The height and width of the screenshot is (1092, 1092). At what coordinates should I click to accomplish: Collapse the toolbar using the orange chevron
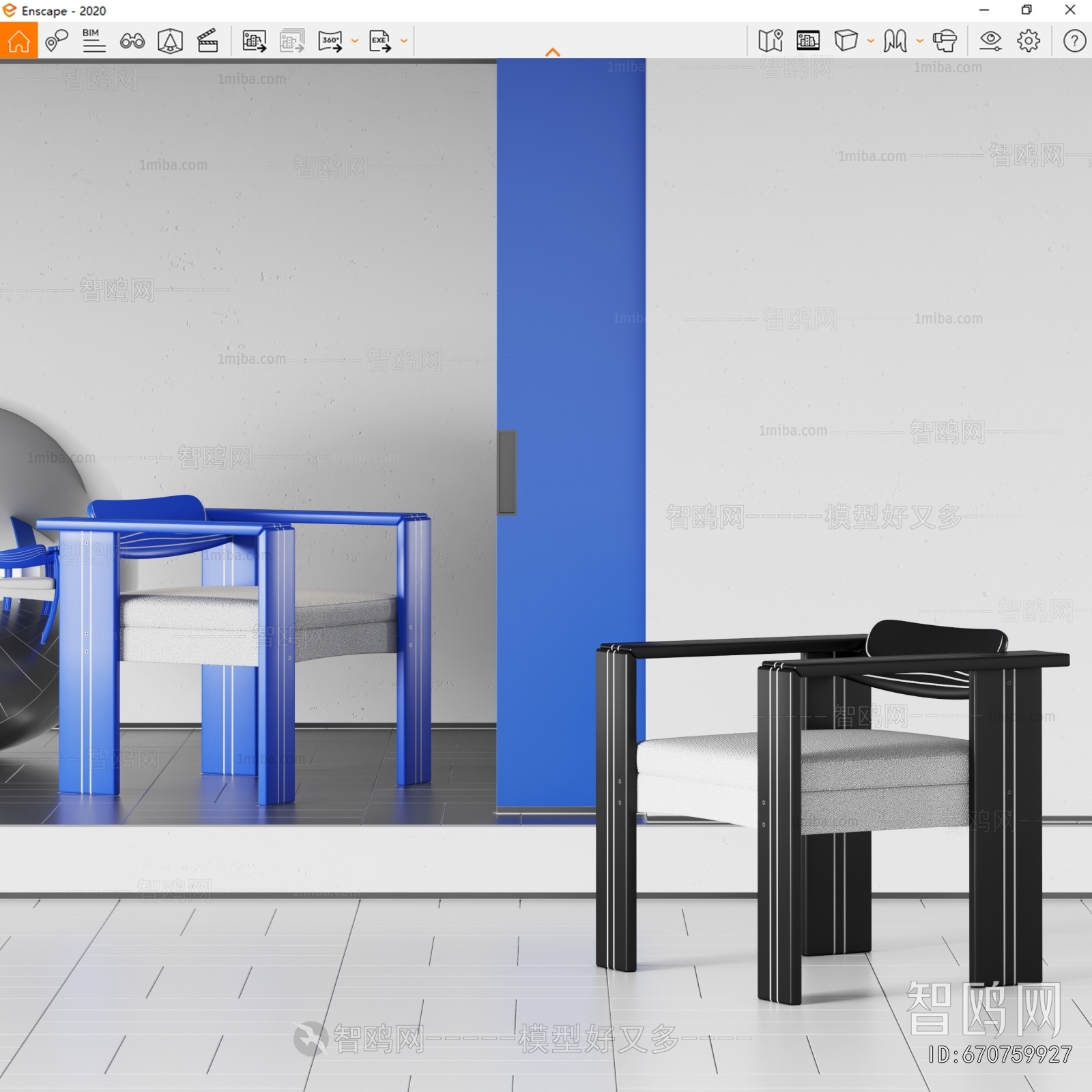(553, 52)
